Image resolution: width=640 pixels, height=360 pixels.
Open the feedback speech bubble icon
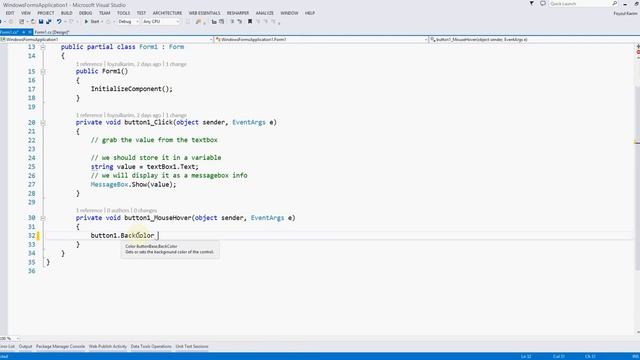pyautogui.click(x=543, y=4)
